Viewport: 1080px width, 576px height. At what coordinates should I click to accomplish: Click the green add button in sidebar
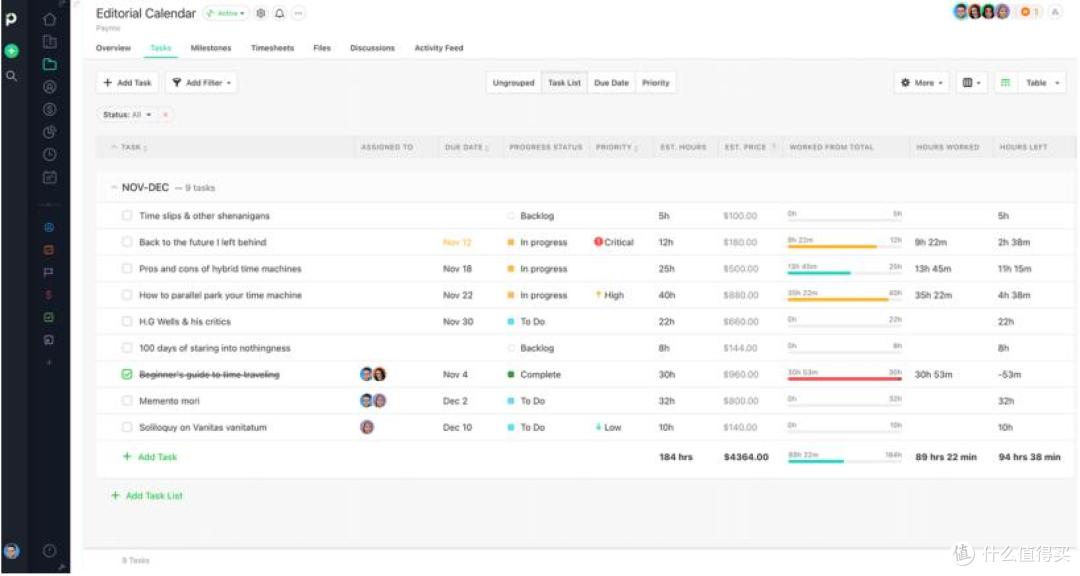click(x=12, y=51)
